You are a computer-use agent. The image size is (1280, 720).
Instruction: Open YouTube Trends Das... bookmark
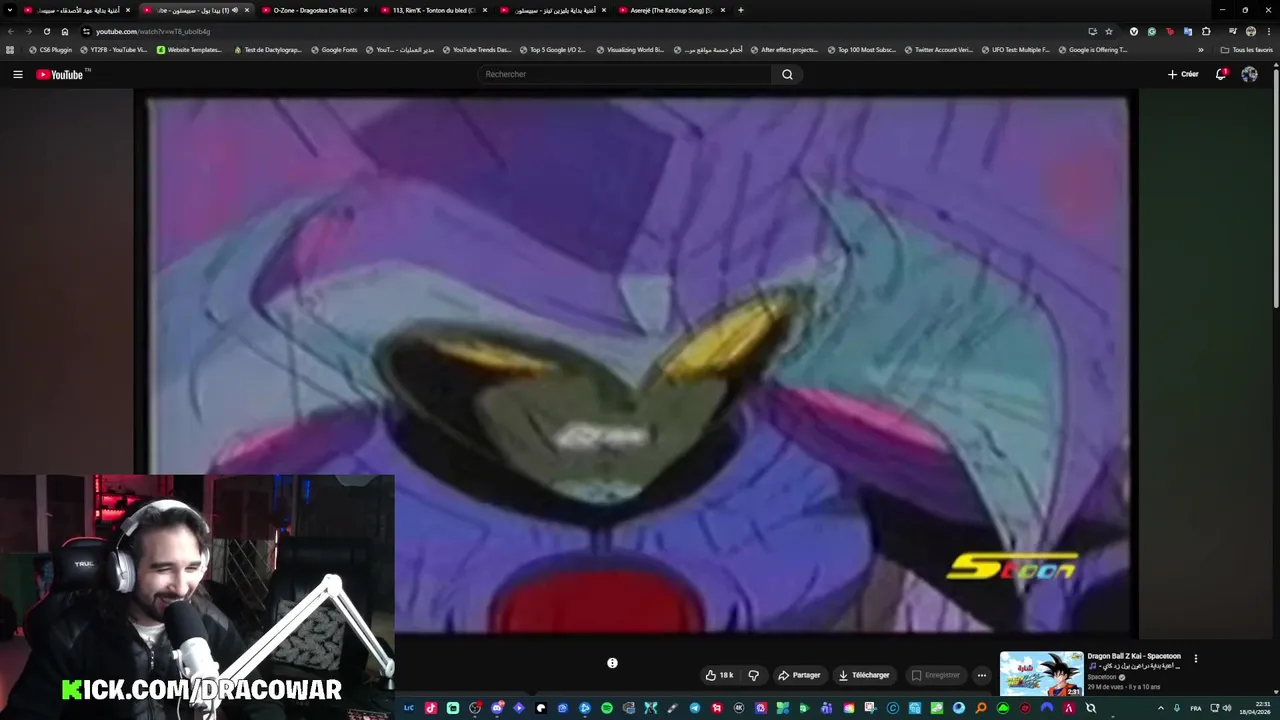(476, 49)
